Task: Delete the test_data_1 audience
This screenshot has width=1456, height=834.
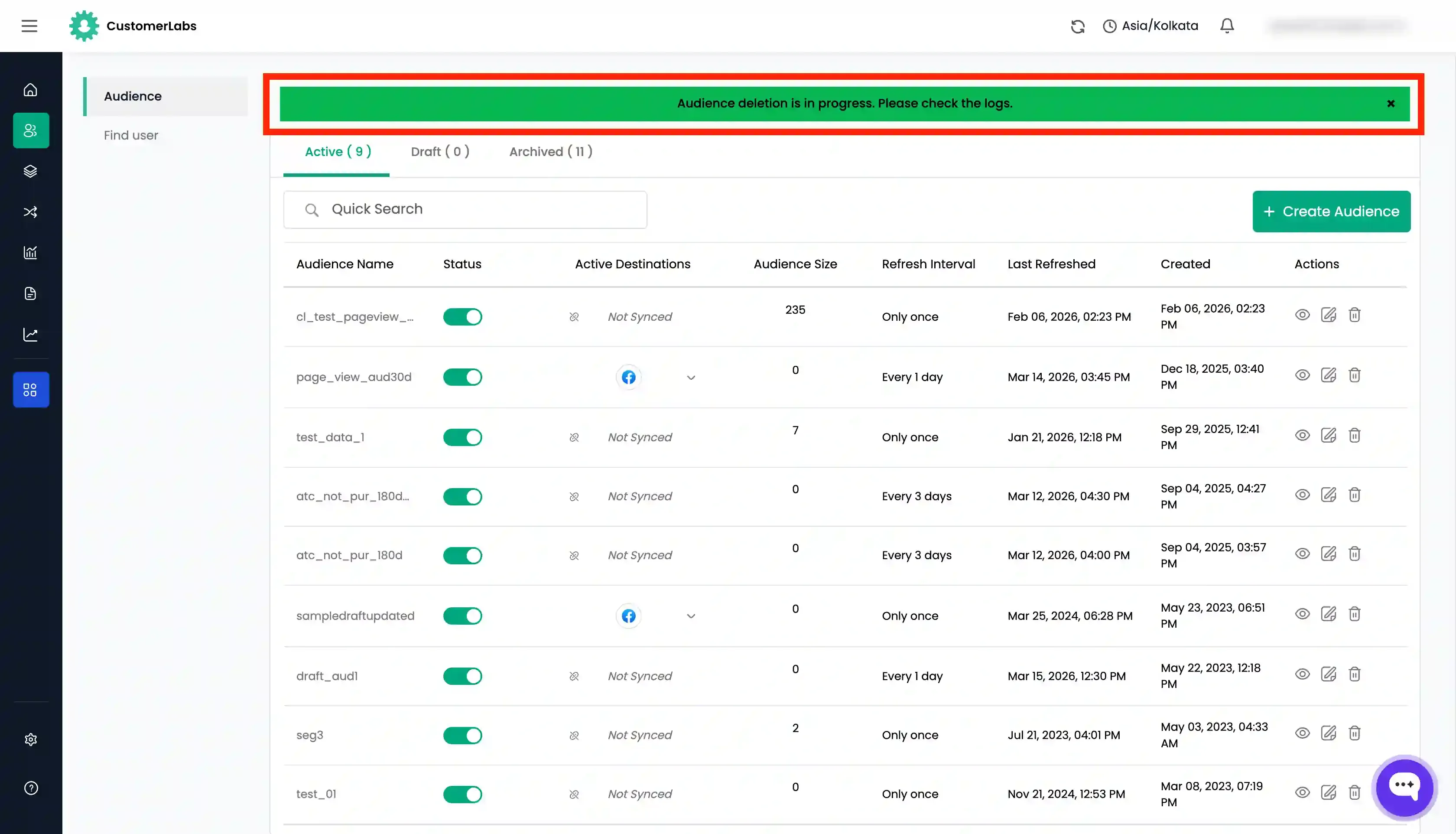Action: (1354, 435)
